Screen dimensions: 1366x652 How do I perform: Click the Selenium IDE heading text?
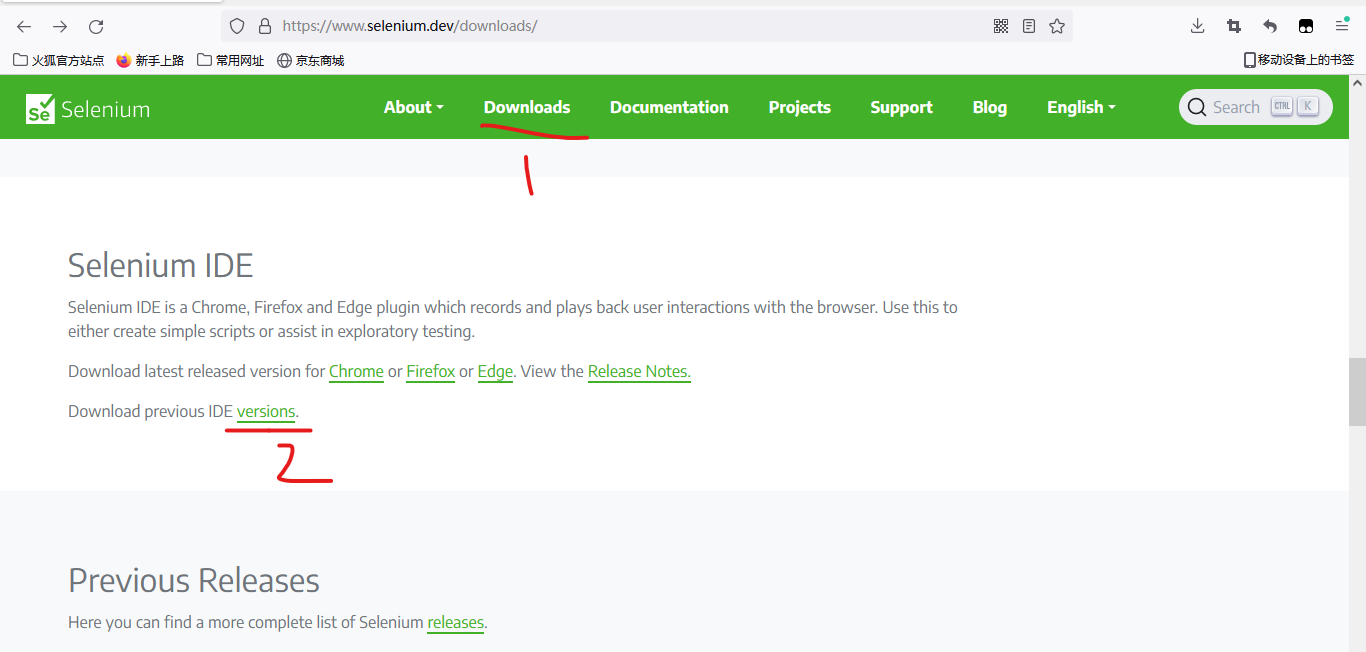coord(160,265)
